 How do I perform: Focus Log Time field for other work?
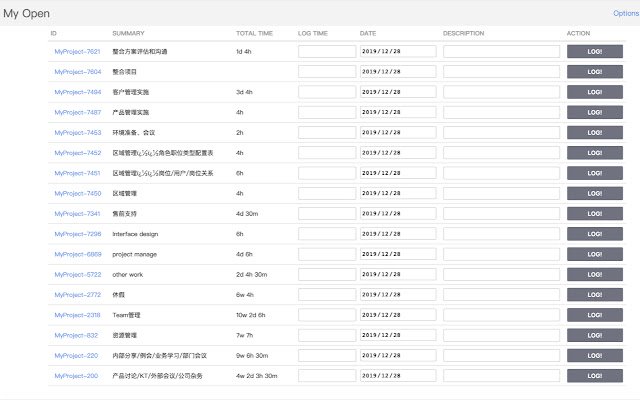327,275
